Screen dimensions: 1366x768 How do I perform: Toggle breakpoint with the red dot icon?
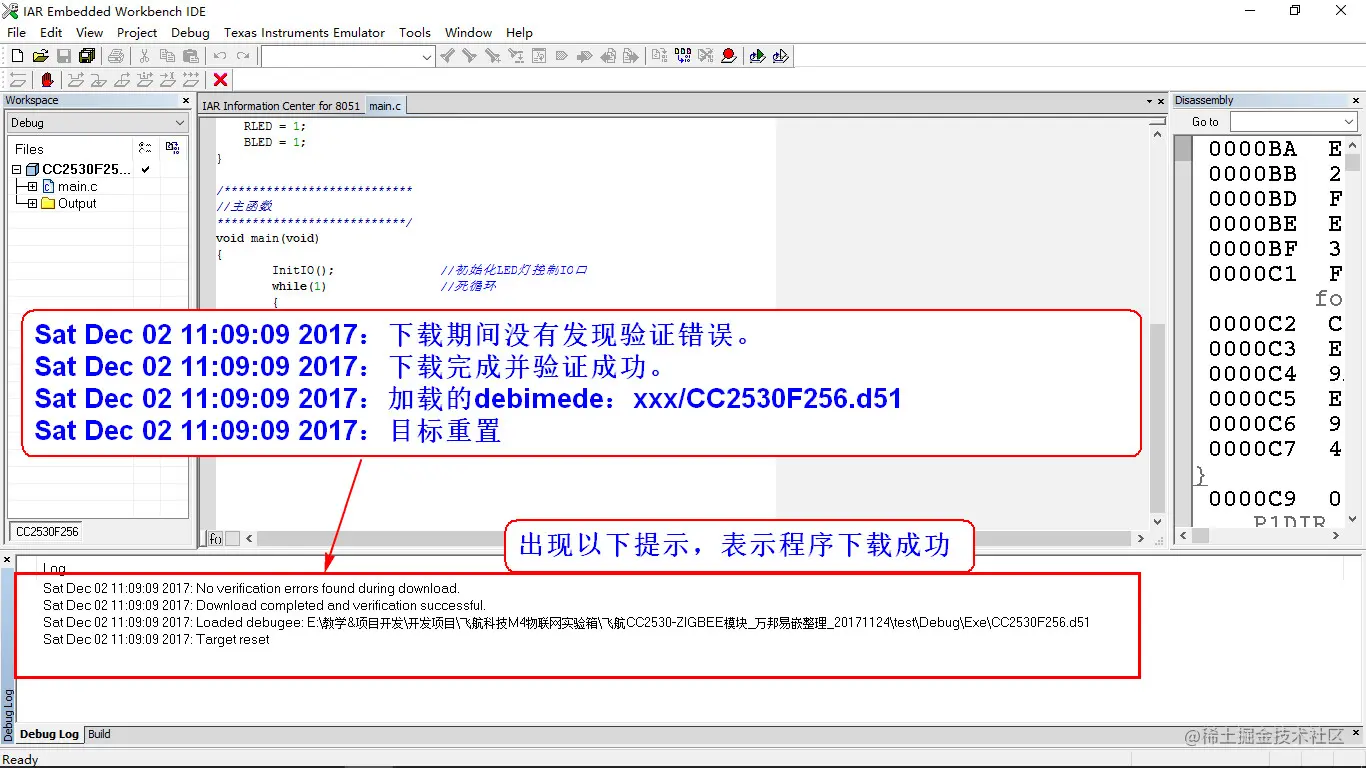tap(728, 56)
